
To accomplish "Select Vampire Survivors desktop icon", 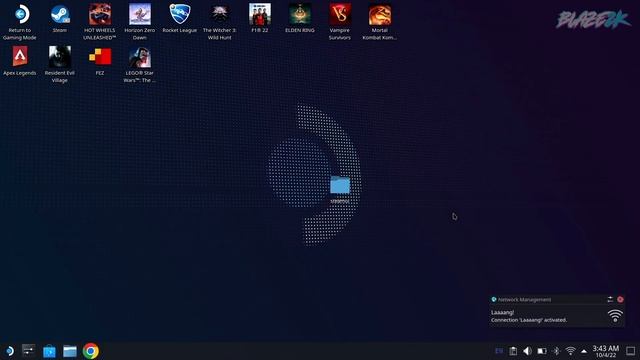I will click(340, 22).
